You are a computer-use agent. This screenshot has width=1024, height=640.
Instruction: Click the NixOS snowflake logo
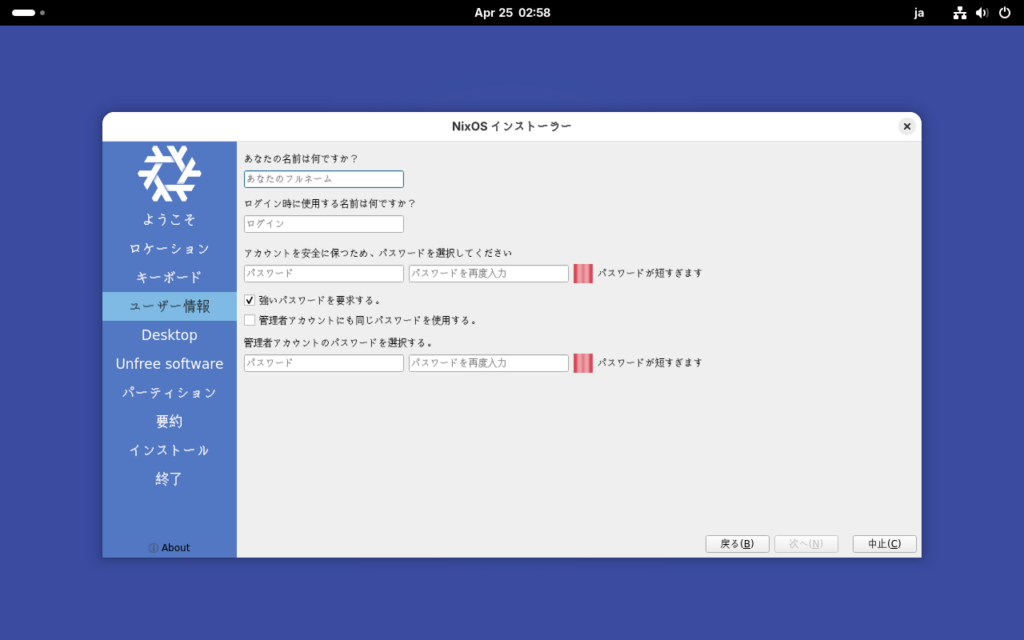click(169, 174)
